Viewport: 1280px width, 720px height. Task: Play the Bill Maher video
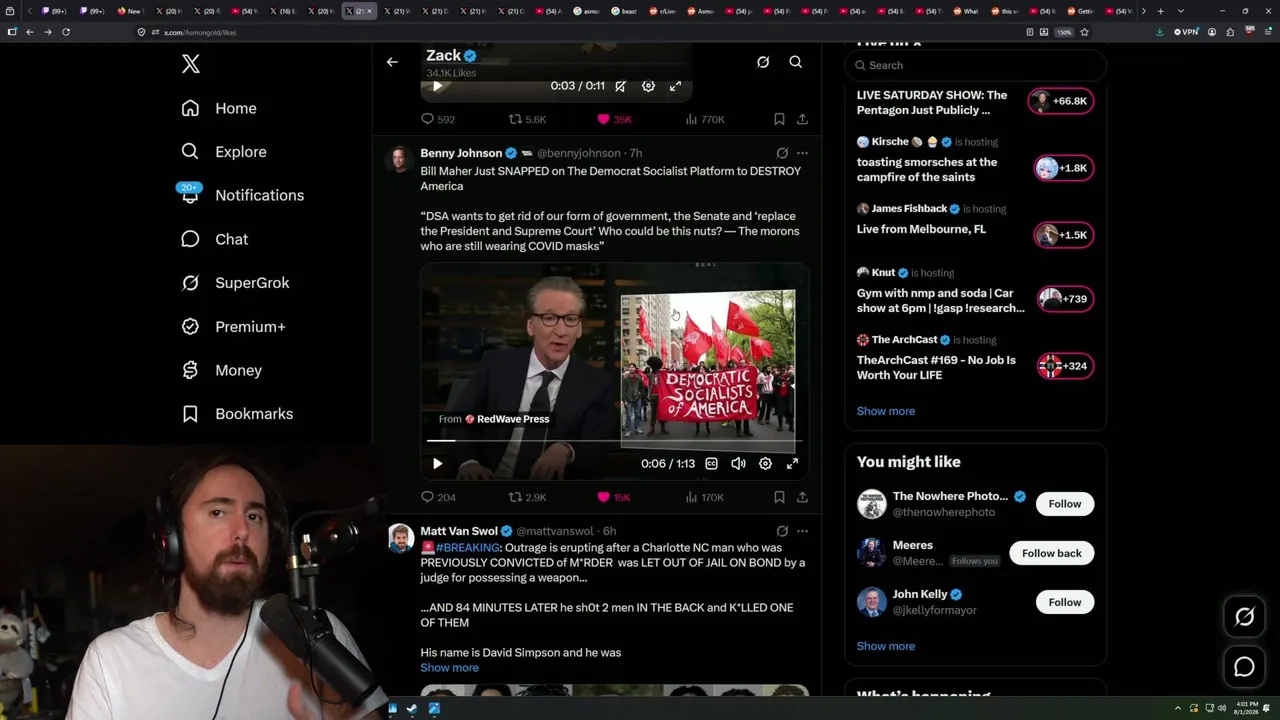click(x=437, y=464)
